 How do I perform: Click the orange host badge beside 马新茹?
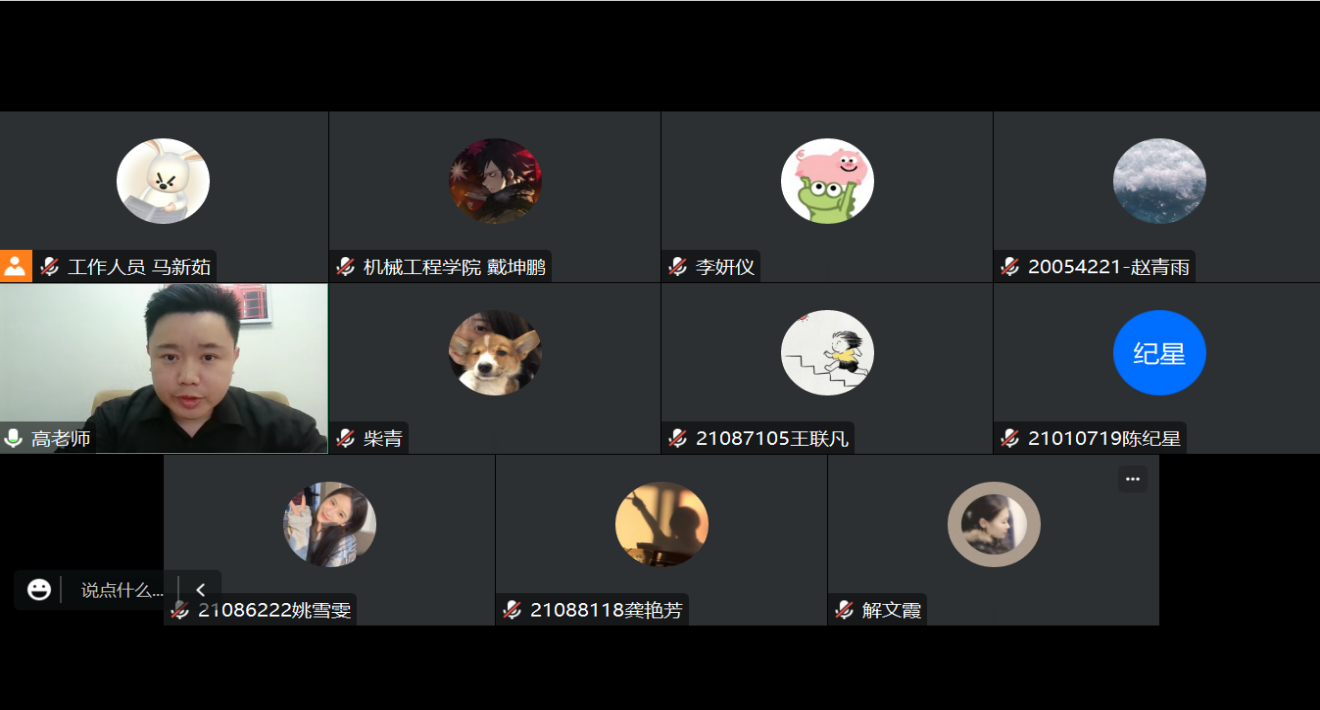click(16, 266)
